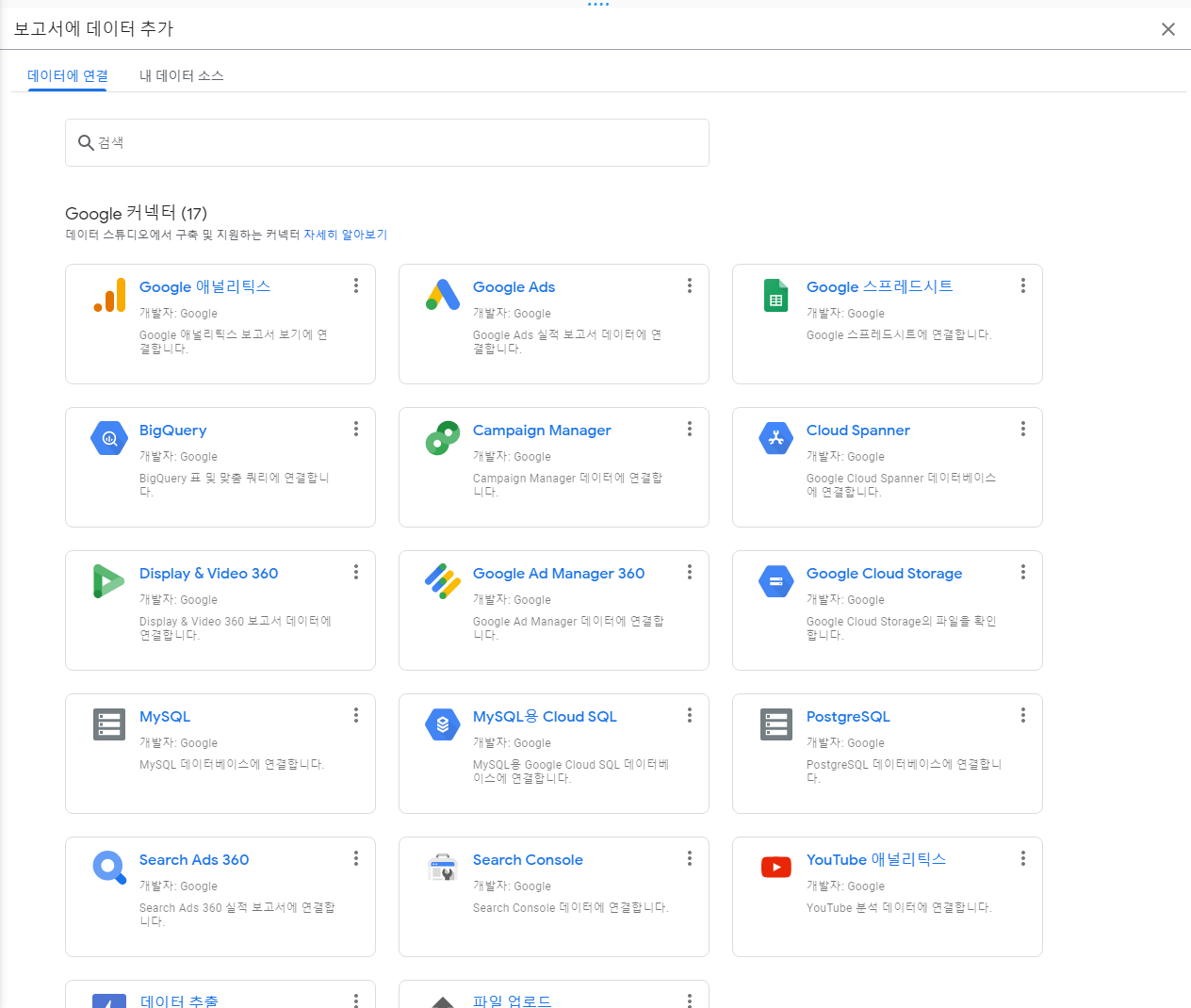
Task: Click the Cloud Spanner hexagon icon
Action: point(776,438)
